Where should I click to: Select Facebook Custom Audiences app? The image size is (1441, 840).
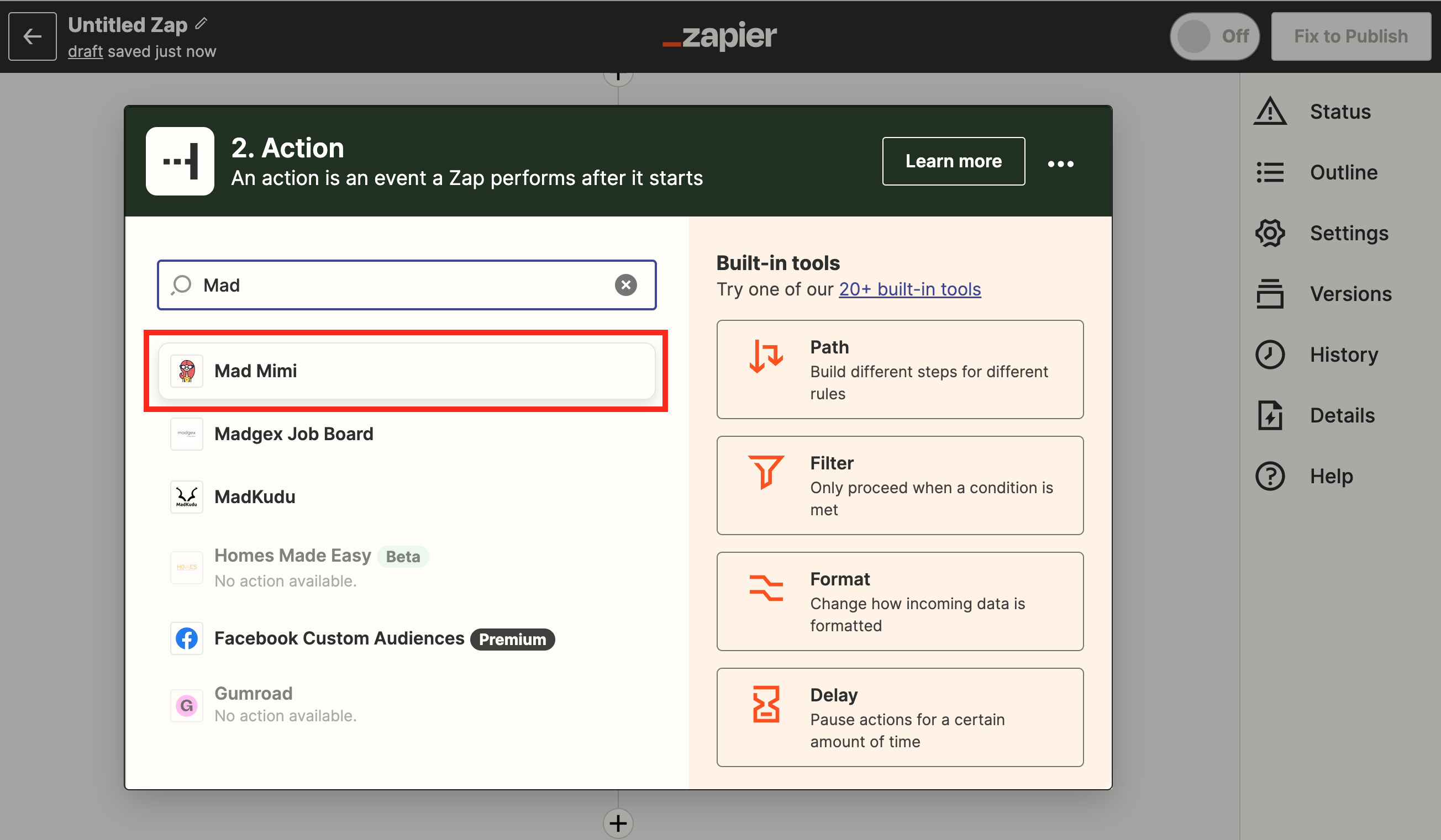tap(407, 638)
